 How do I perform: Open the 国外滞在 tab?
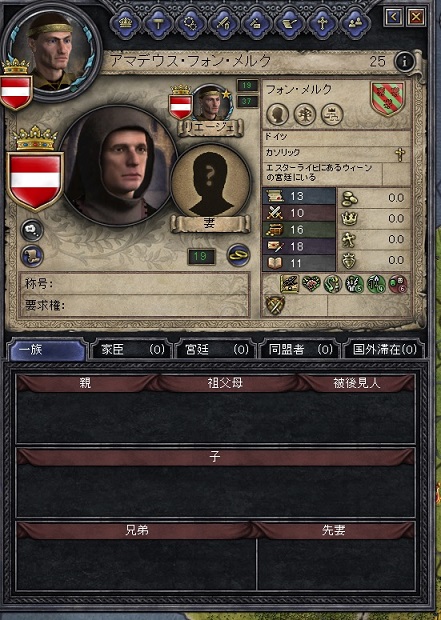[383, 350]
